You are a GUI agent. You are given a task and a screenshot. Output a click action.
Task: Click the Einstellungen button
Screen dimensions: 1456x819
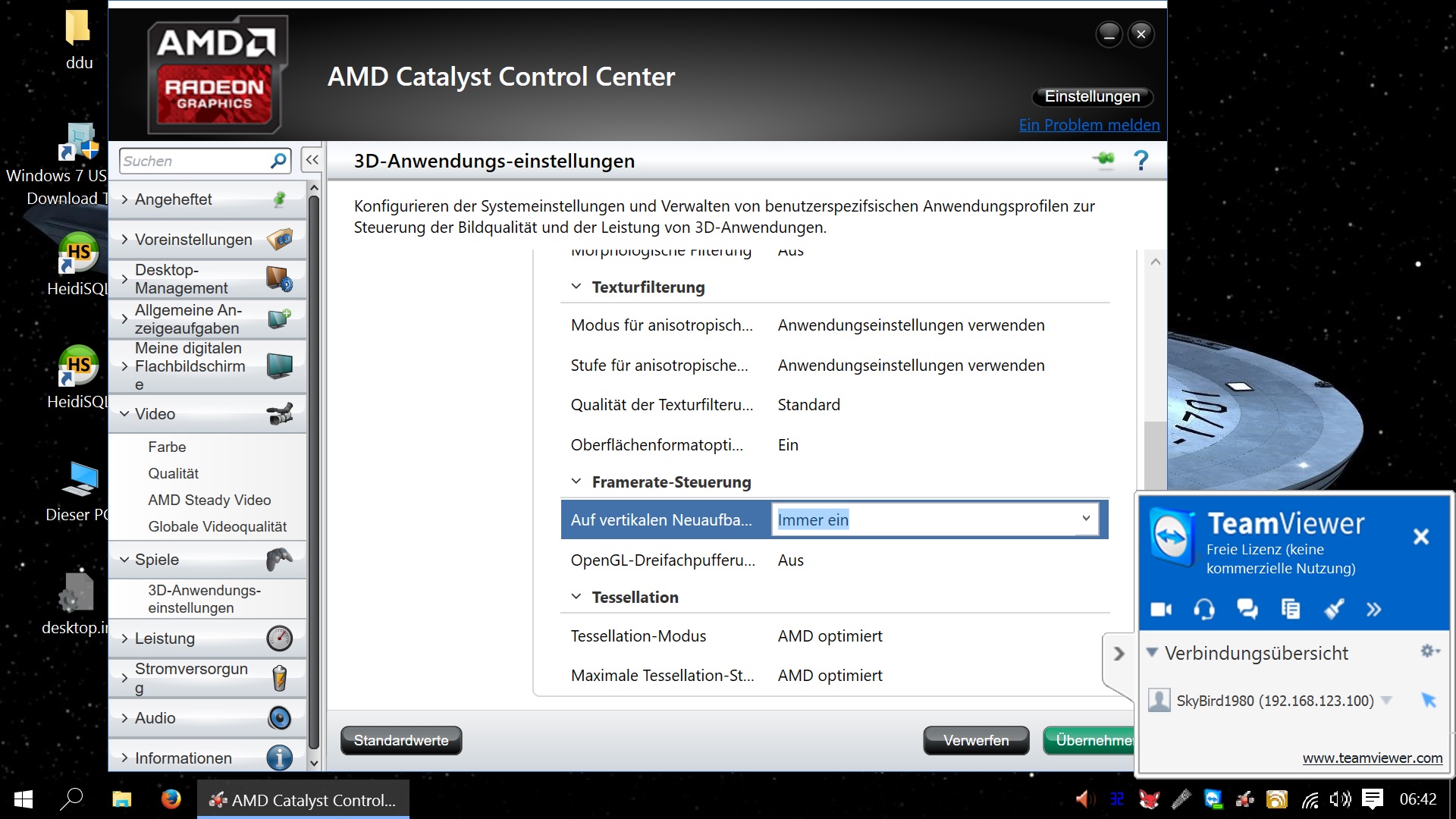pyautogui.click(x=1092, y=96)
